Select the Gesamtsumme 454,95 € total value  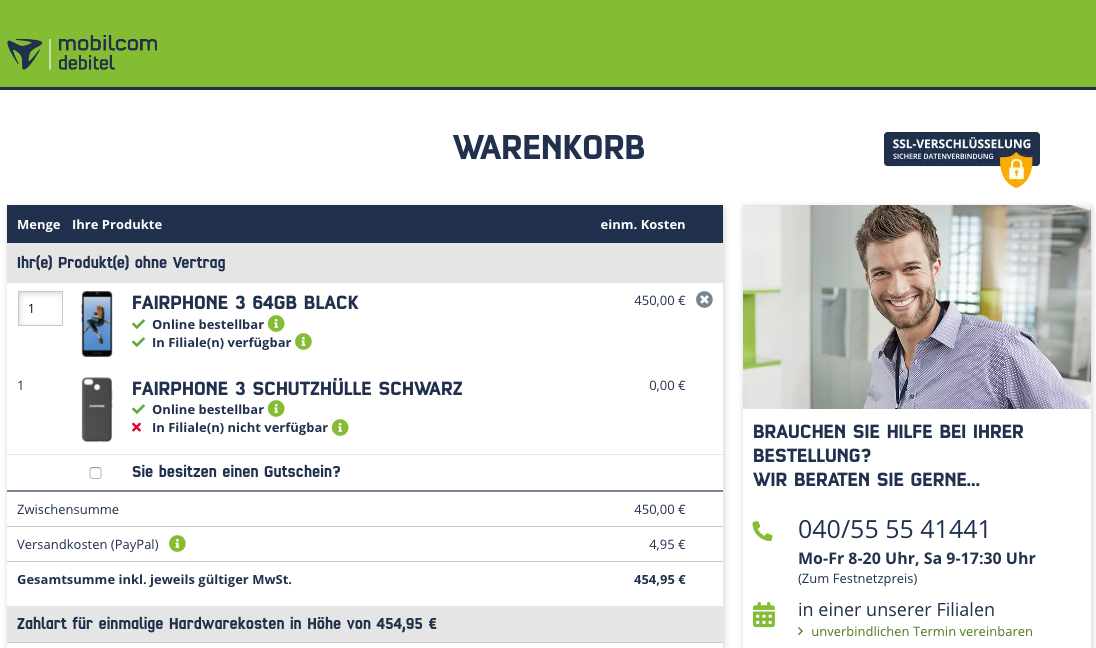click(659, 579)
